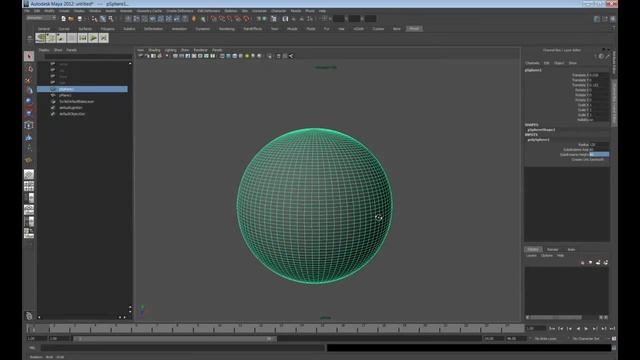Select pSphere1 in the Outliner

(82, 89)
